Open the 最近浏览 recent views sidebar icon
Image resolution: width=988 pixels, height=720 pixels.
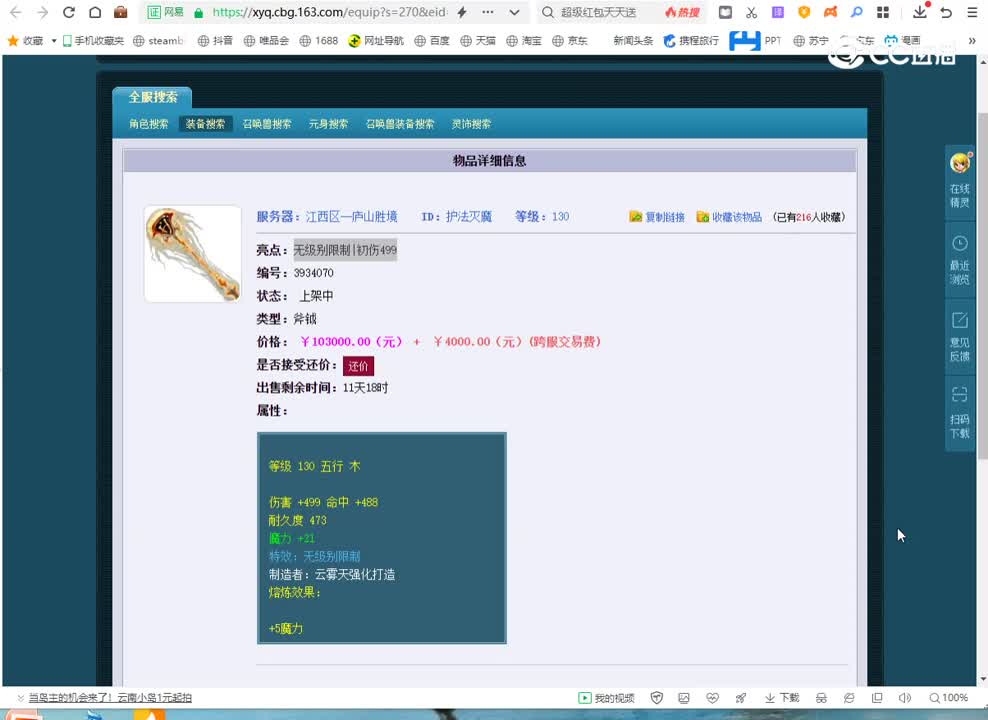pyautogui.click(x=960, y=260)
